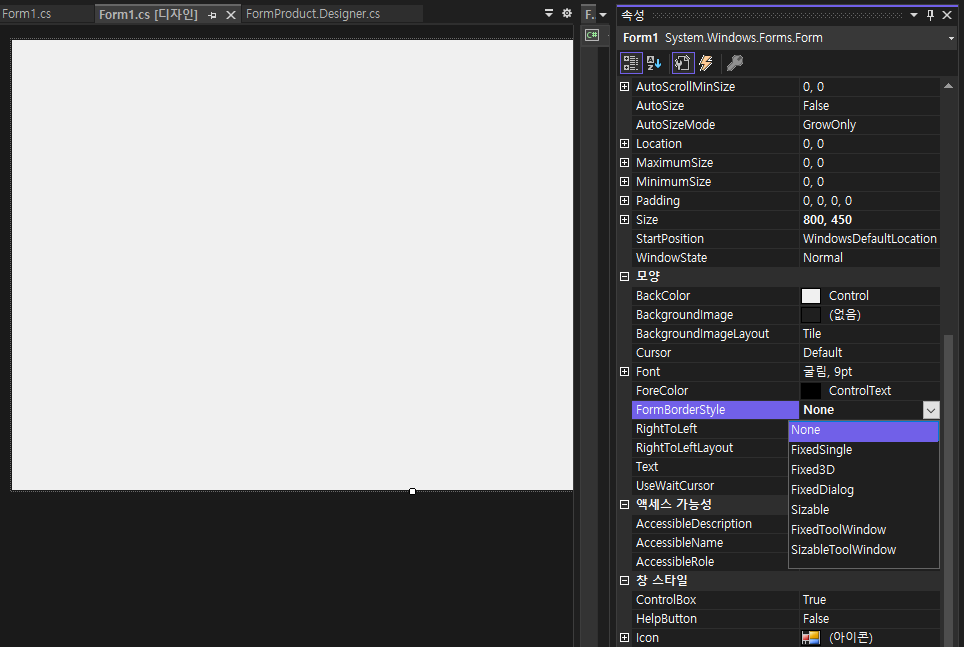The width and height of the screenshot is (964, 647).
Task: Choose None in border style list
Action: click(863, 430)
